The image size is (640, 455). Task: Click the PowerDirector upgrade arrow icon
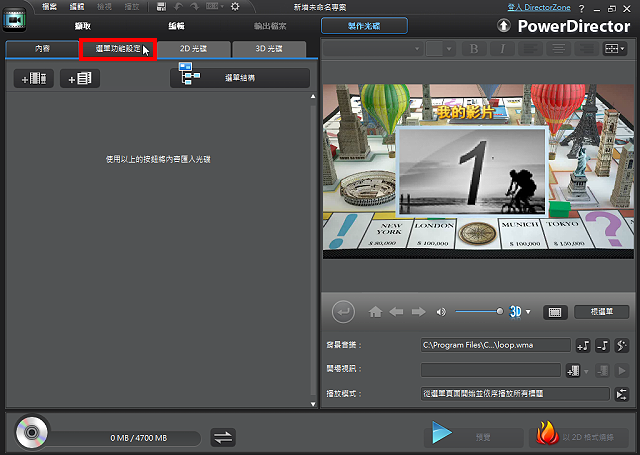coord(504,26)
